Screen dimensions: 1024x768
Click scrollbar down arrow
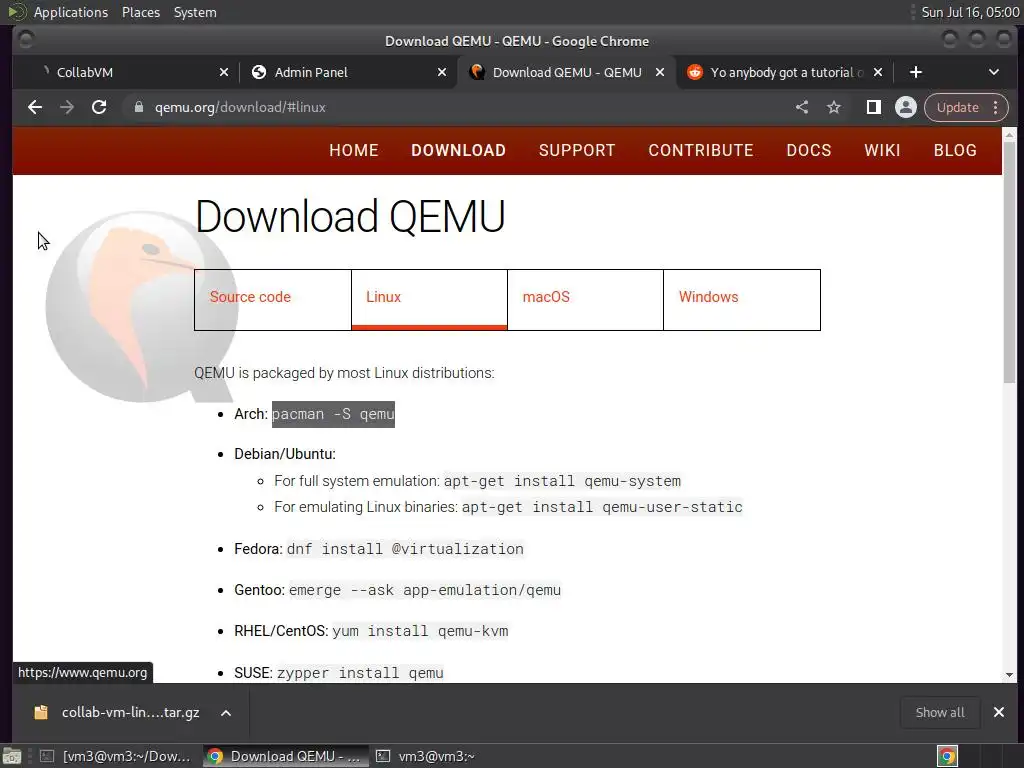1010,675
